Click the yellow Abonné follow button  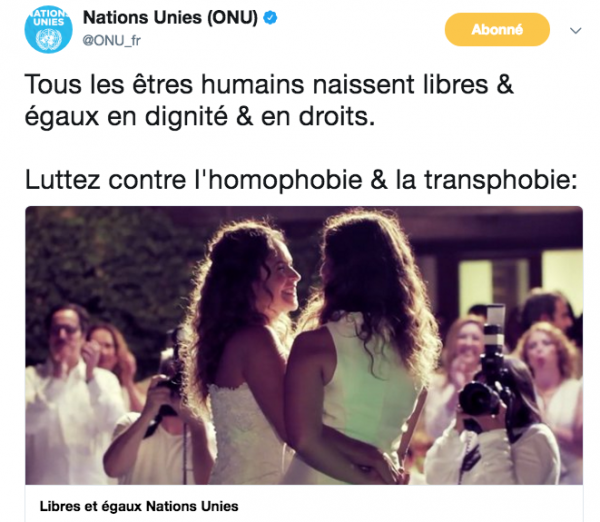point(497,29)
